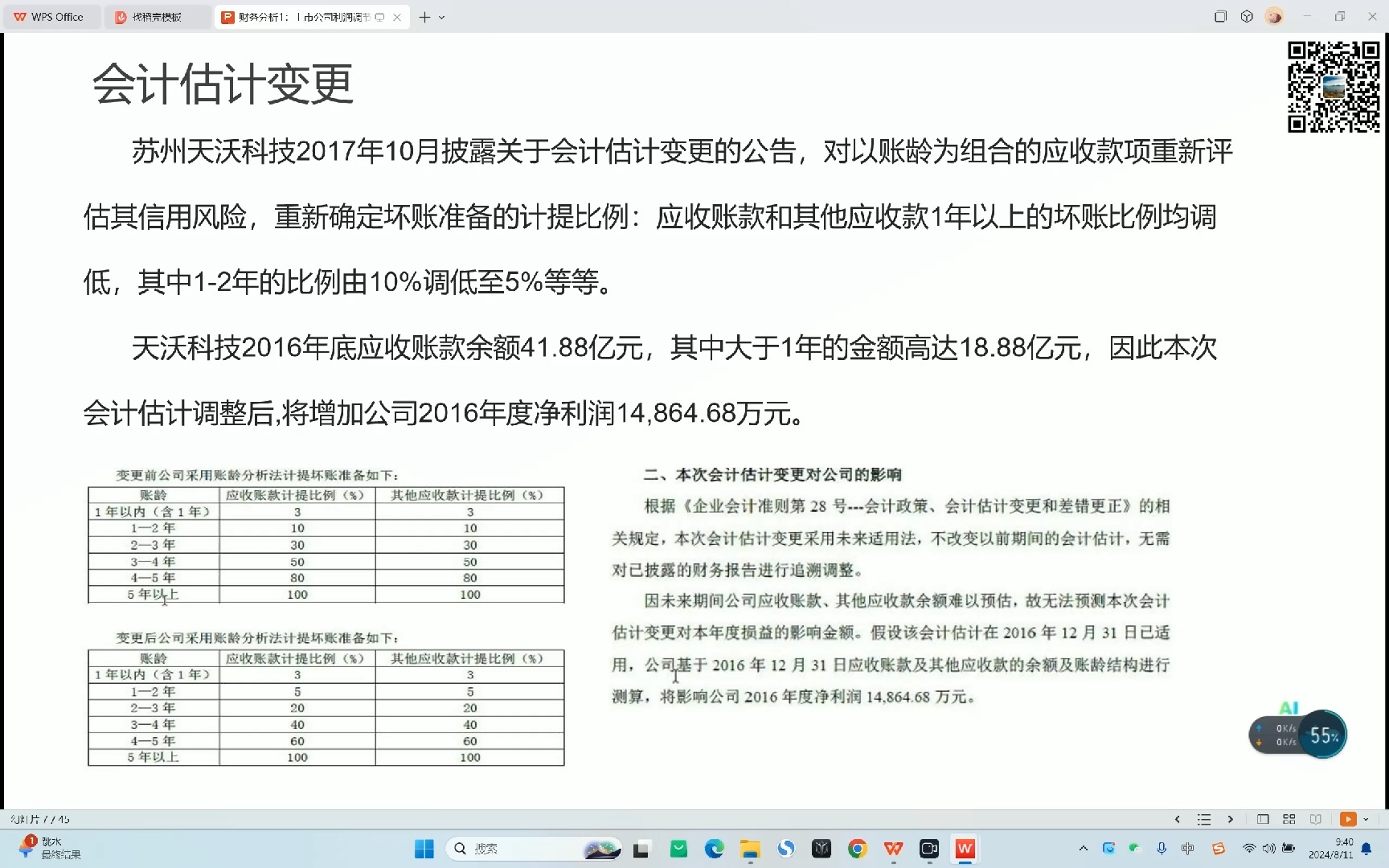Open the weather widget at the taskbar's left
Viewport: 1389px width, 868px height.
[48, 848]
